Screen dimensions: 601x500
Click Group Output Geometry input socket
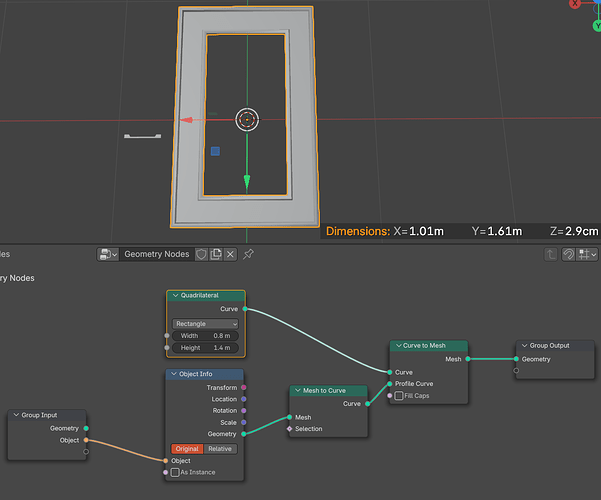tap(516, 359)
